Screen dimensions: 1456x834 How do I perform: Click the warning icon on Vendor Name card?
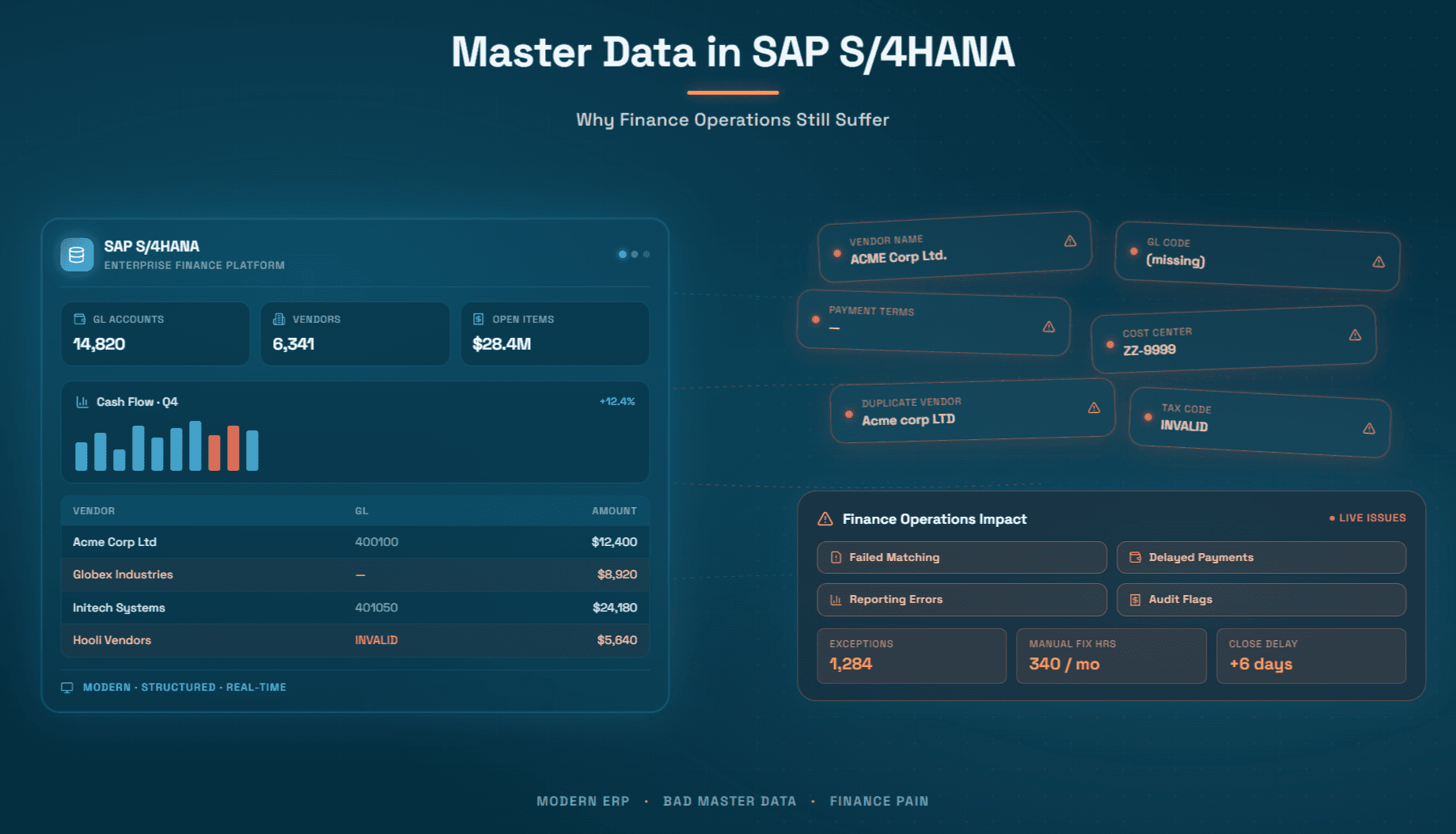click(x=1070, y=241)
